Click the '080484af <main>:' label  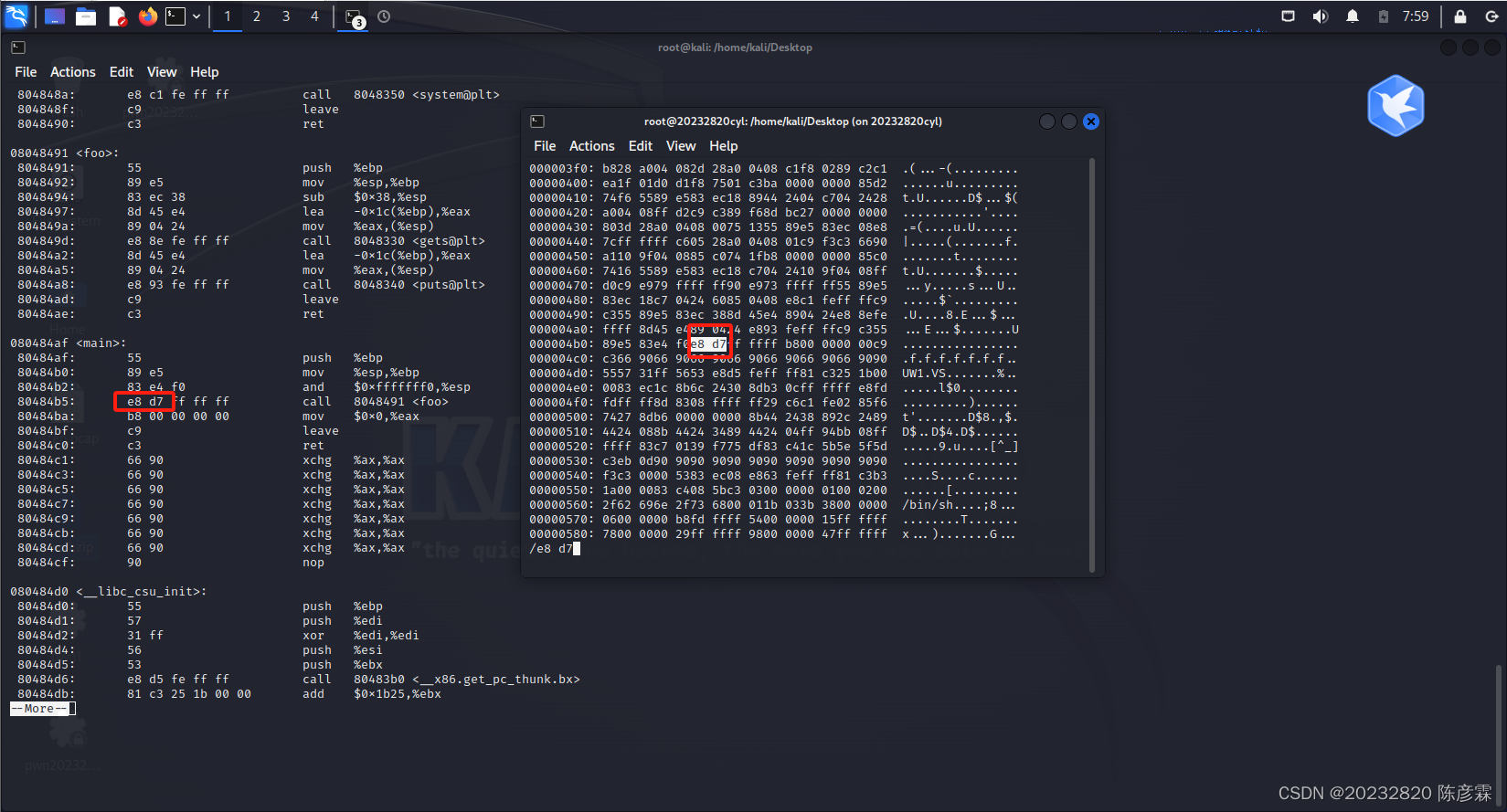pyautogui.click(x=69, y=343)
